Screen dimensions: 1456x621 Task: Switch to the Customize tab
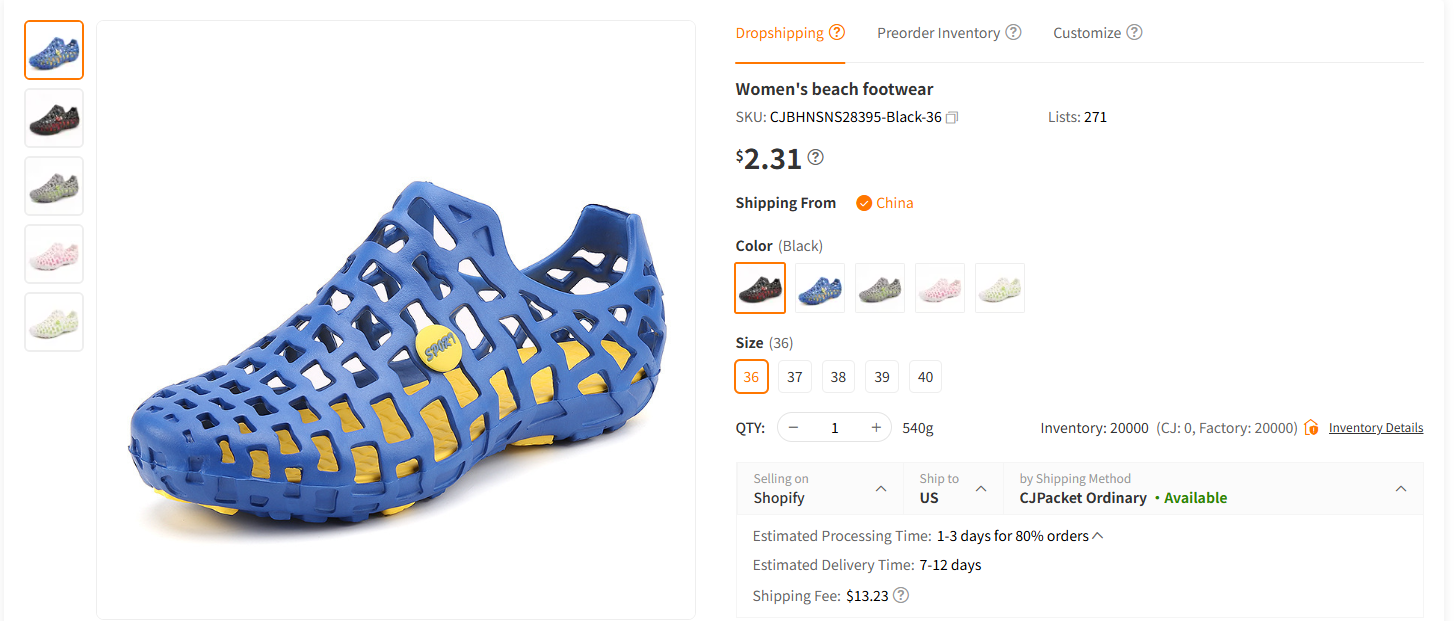[x=1089, y=32]
